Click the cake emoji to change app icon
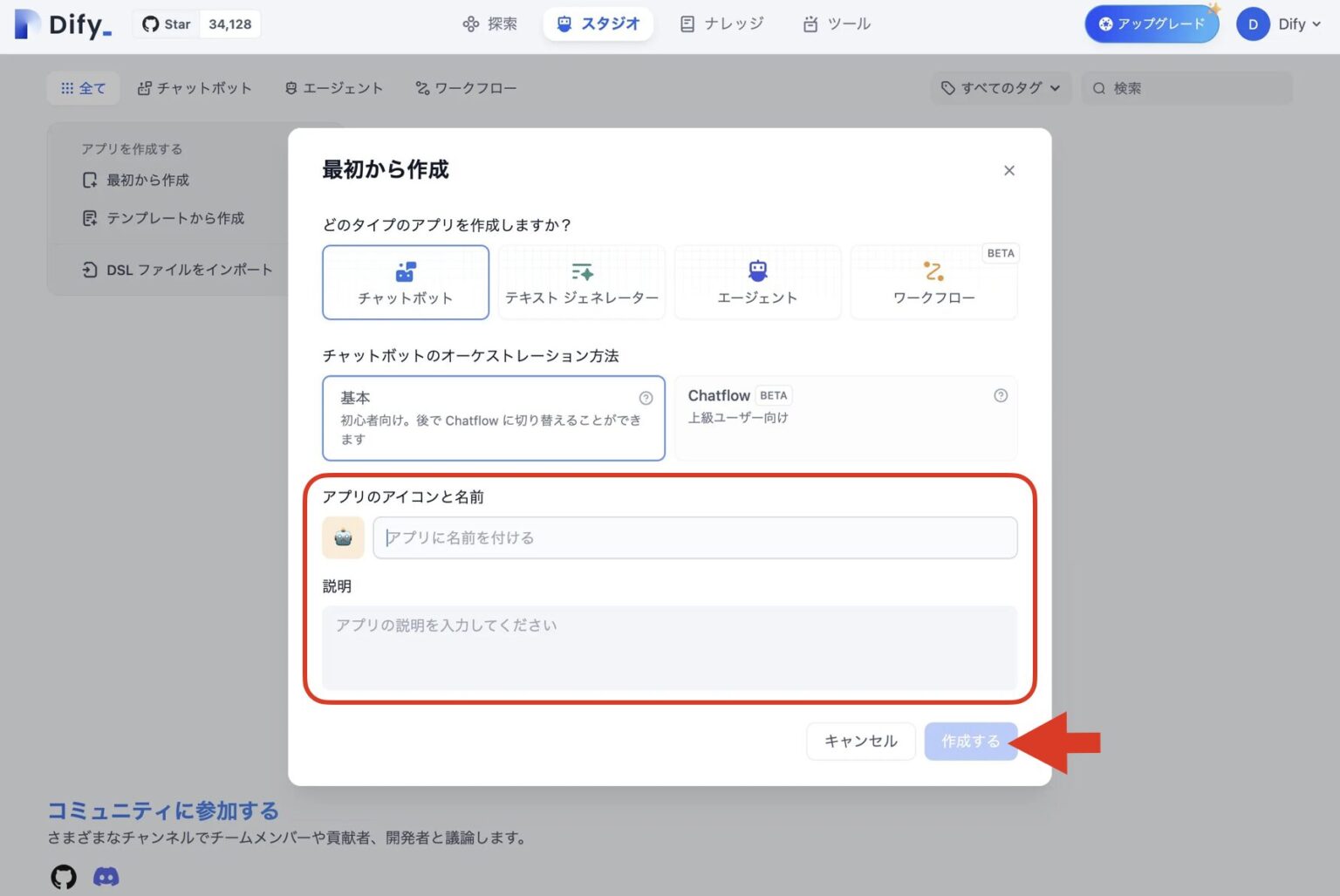 343,537
